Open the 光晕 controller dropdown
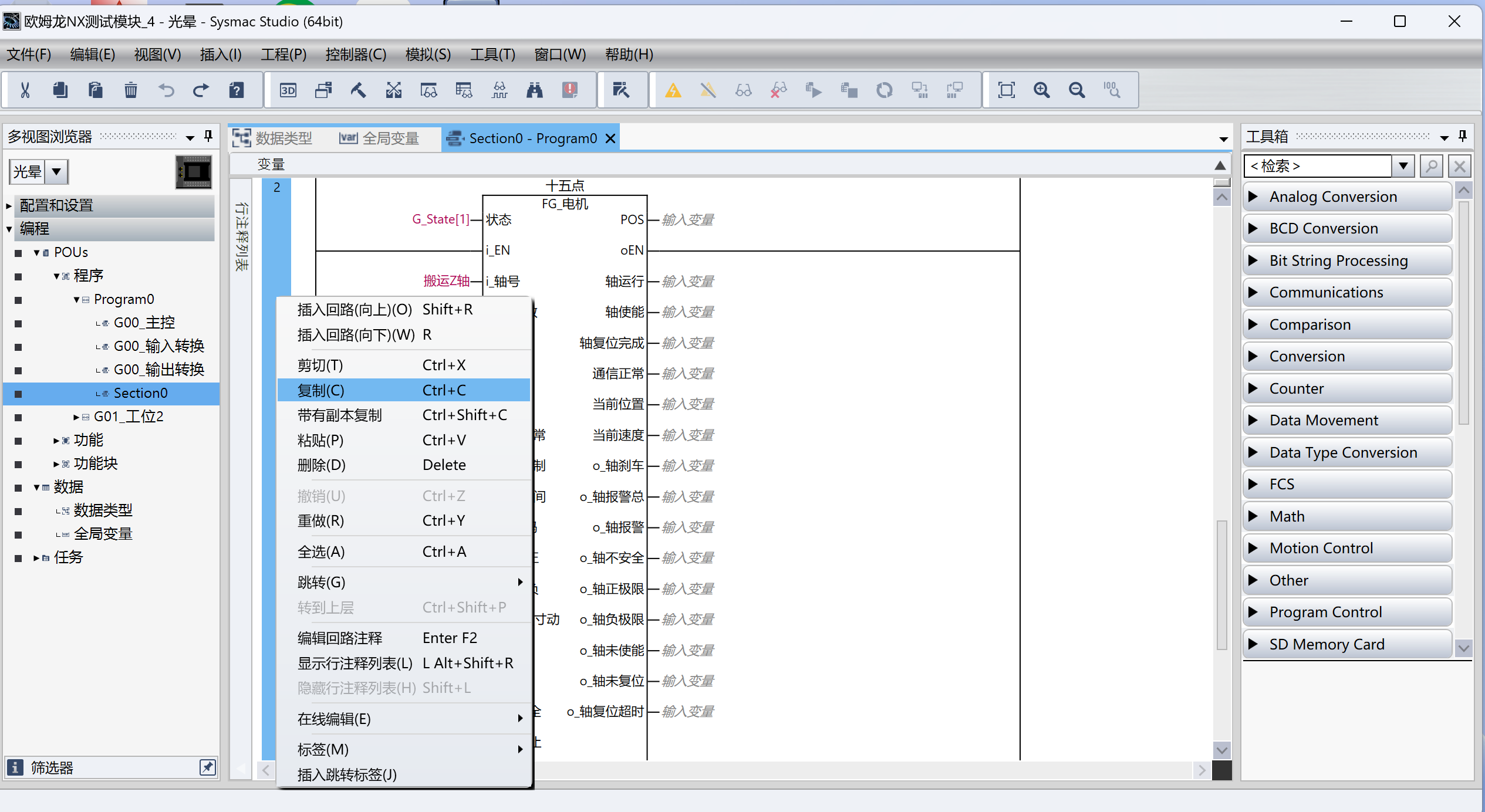Image resolution: width=1485 pixels, height=812 pixels. 56,172
